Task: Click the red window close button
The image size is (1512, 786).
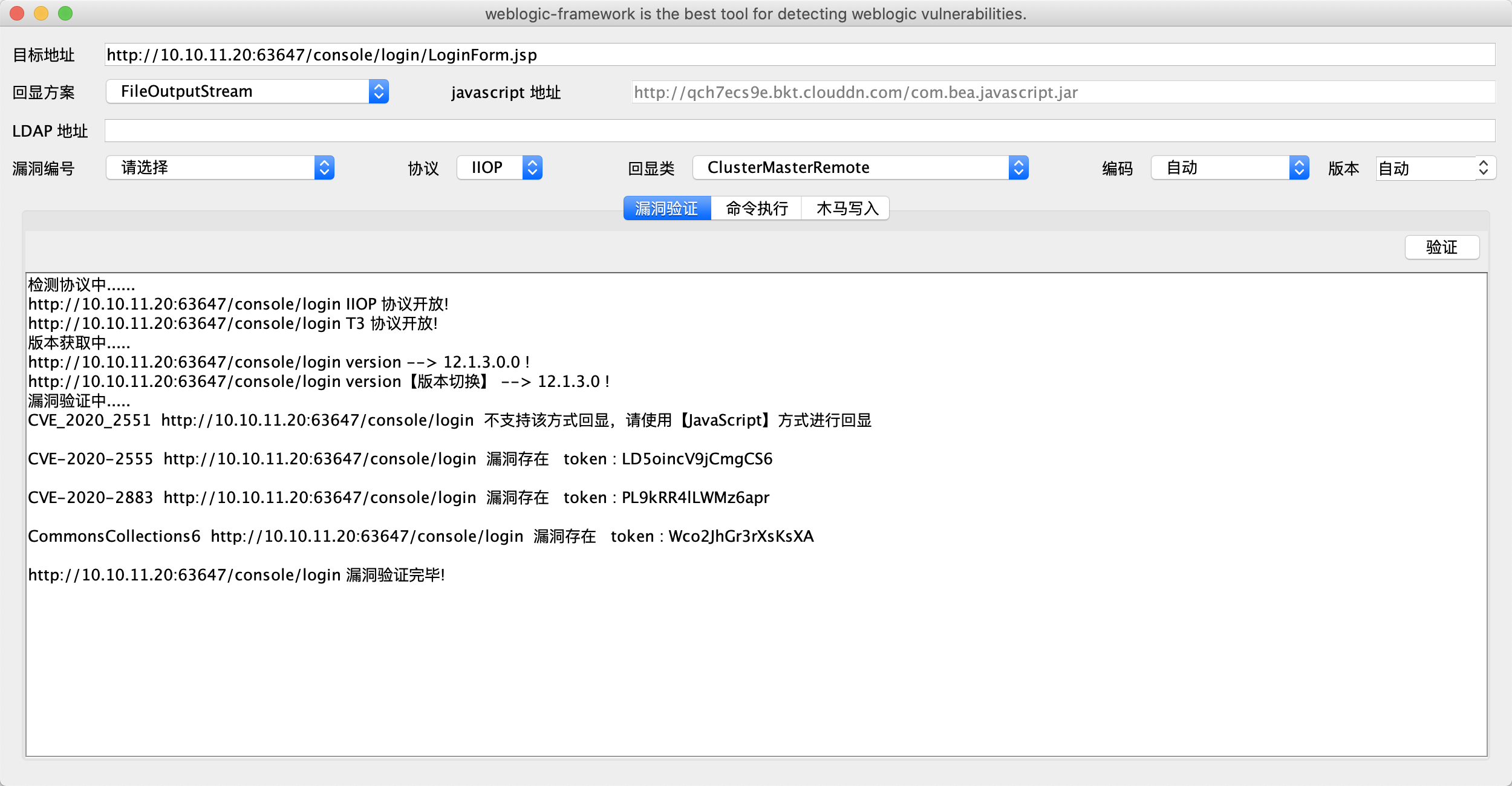Action: pyautogui.click(x=17, y=13)
